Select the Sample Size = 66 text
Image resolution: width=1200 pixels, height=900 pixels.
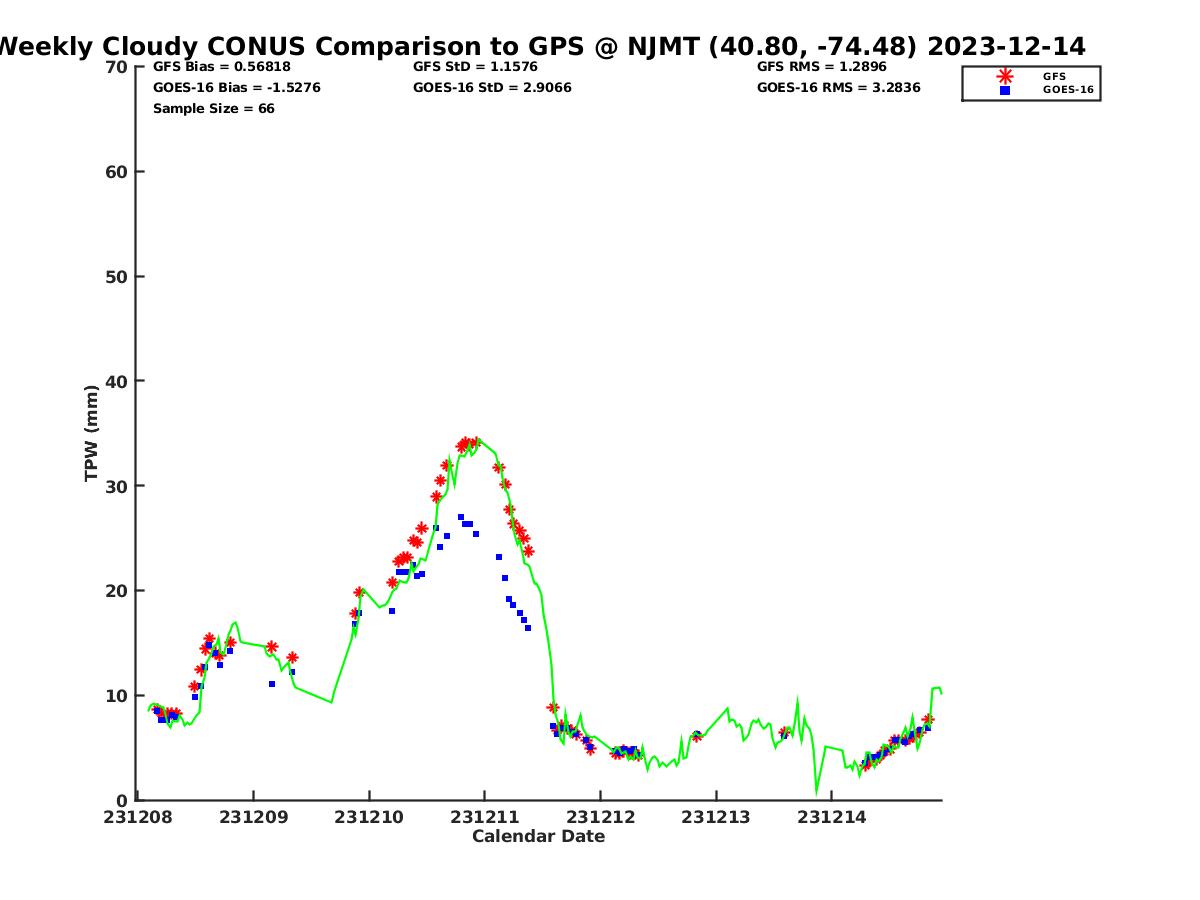213,109
